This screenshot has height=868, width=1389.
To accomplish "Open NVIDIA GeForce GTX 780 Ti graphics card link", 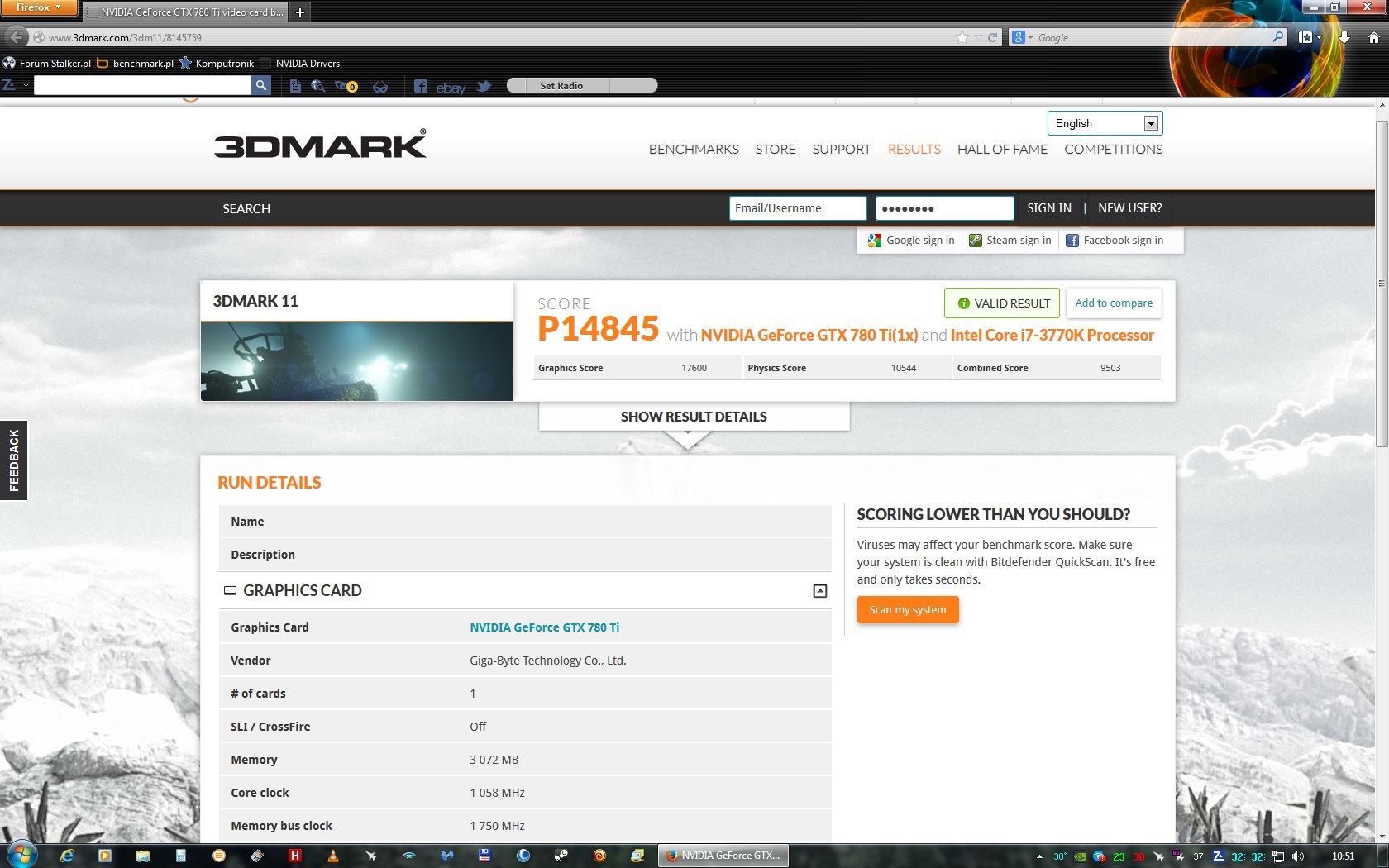I will (545, 627).
